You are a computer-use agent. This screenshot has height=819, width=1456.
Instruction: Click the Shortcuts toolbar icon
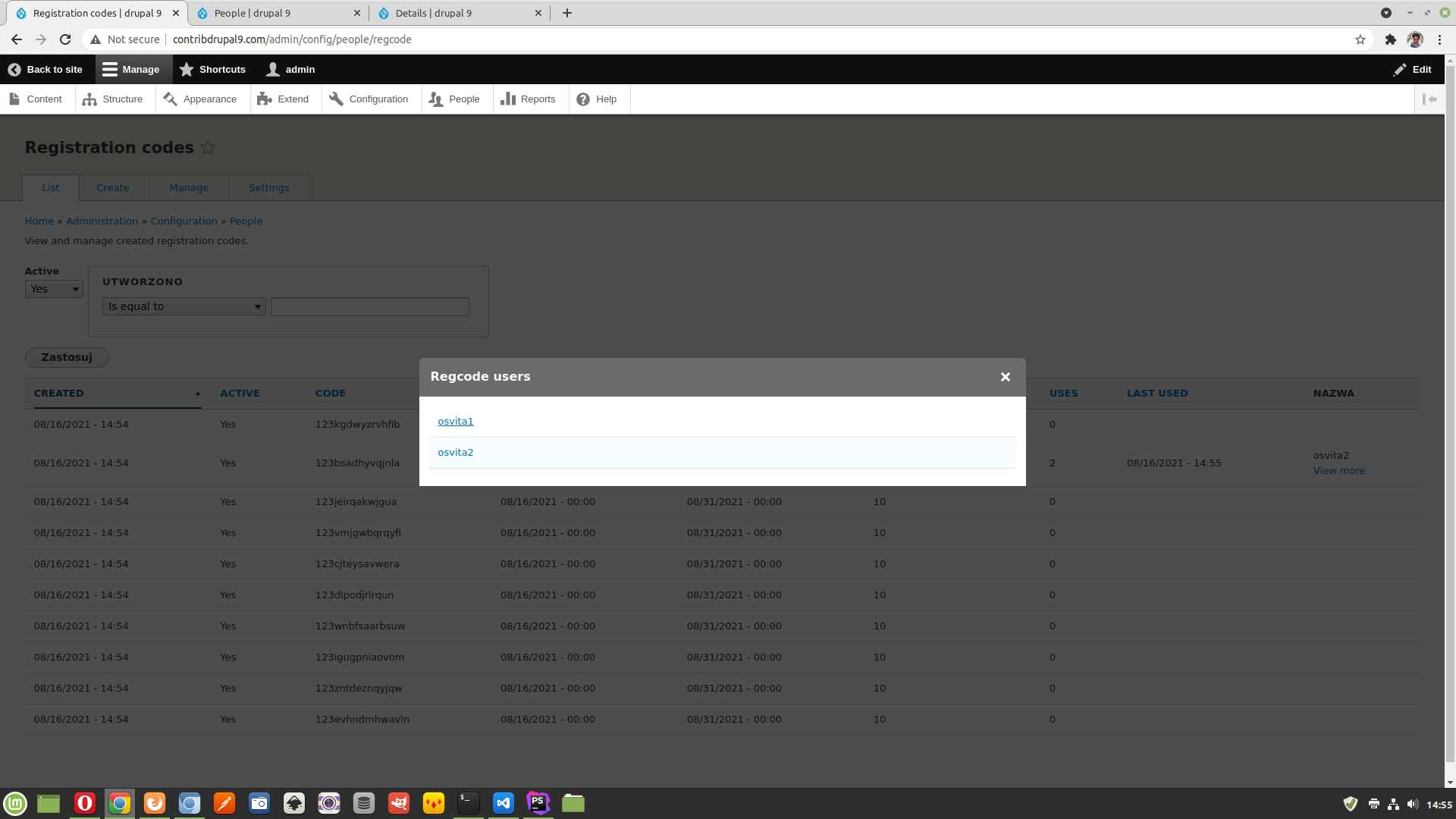tap(212, 69)
